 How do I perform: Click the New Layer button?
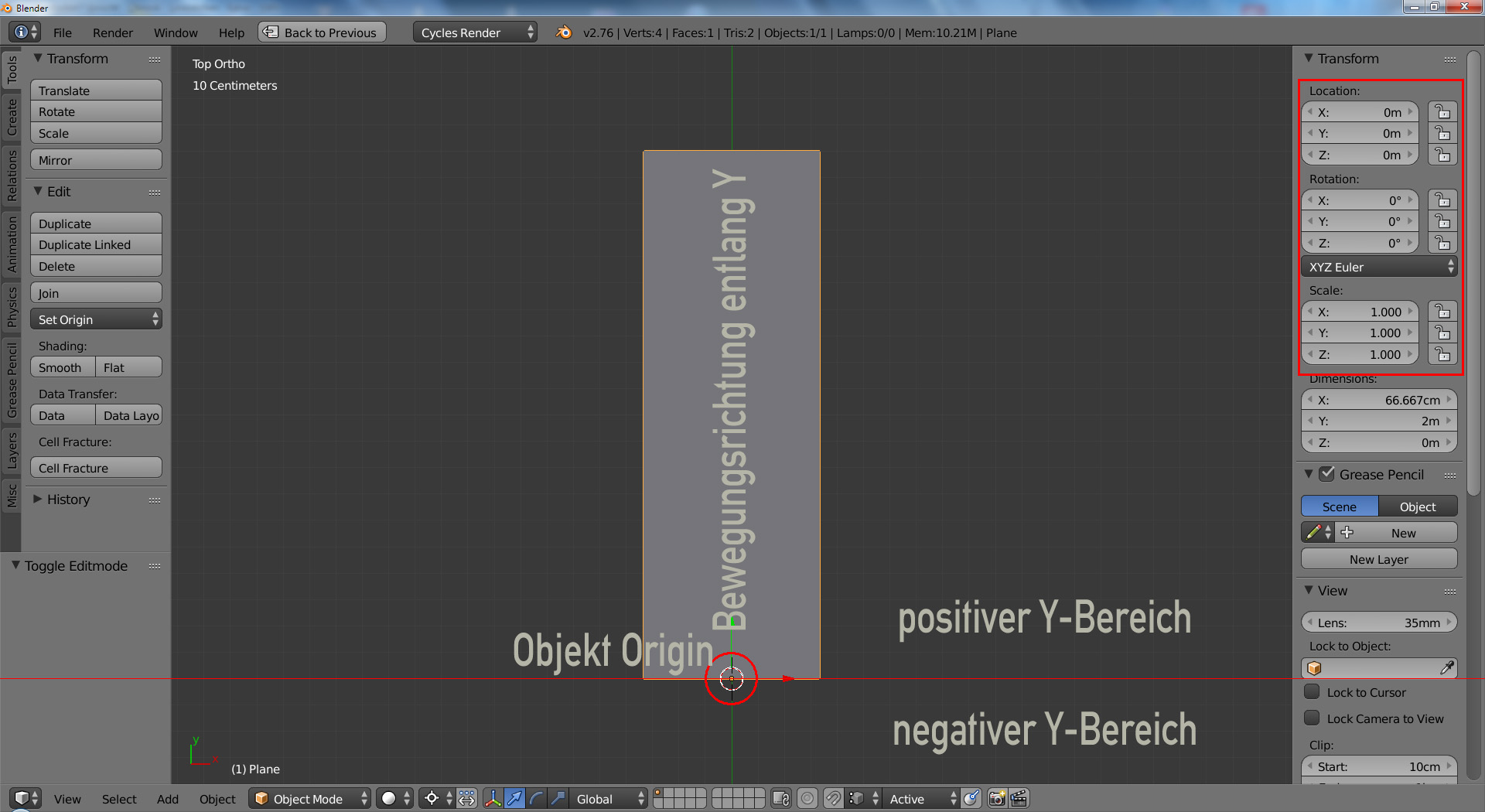pyautogui.click(x=1380, y=559)
